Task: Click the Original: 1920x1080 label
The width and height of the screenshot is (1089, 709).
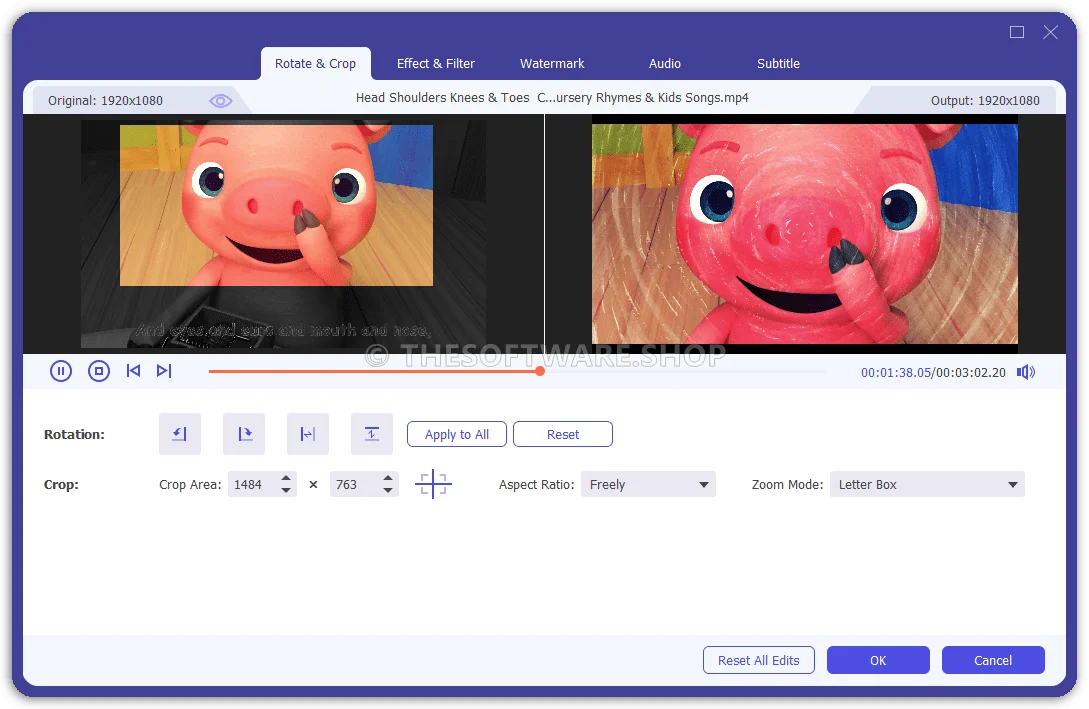Action: 106,101
